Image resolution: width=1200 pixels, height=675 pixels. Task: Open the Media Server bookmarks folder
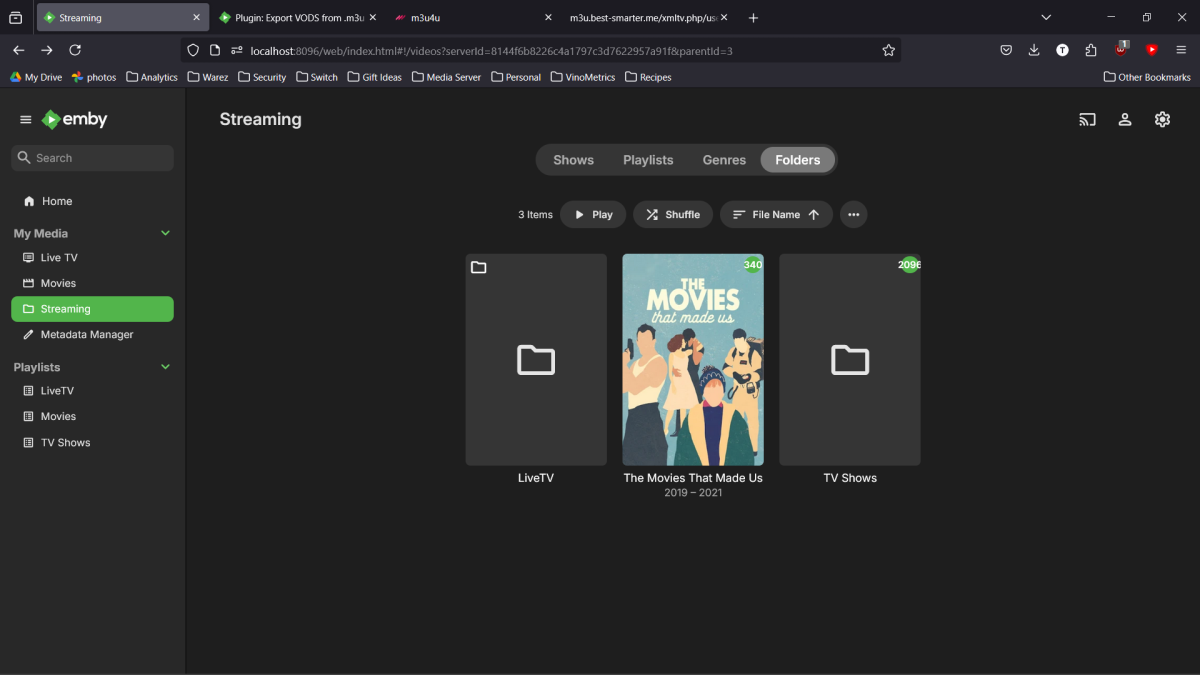[x=446, y=77]
